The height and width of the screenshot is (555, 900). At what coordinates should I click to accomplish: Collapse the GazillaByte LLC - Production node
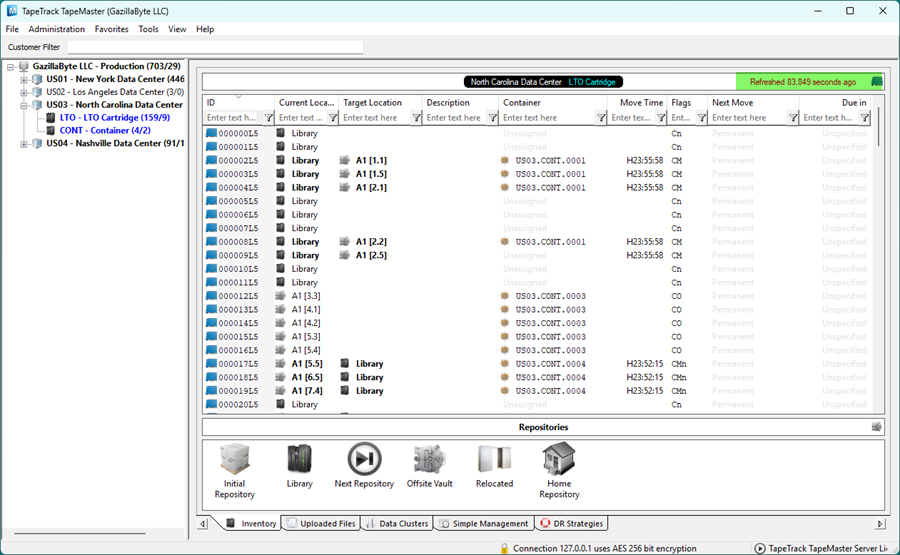point(10,67)
